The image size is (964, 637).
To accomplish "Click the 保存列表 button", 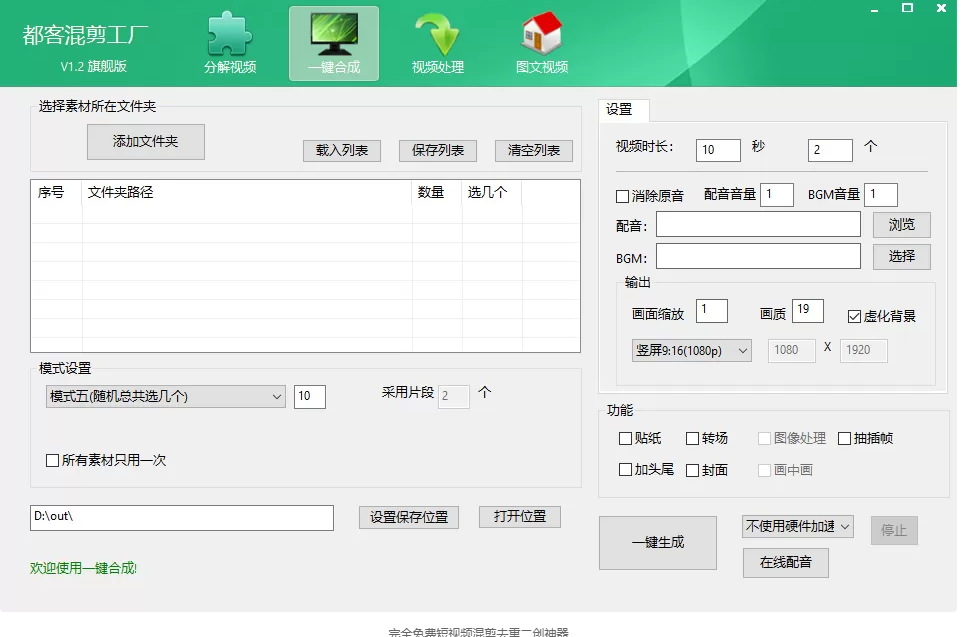I will 438,151.
